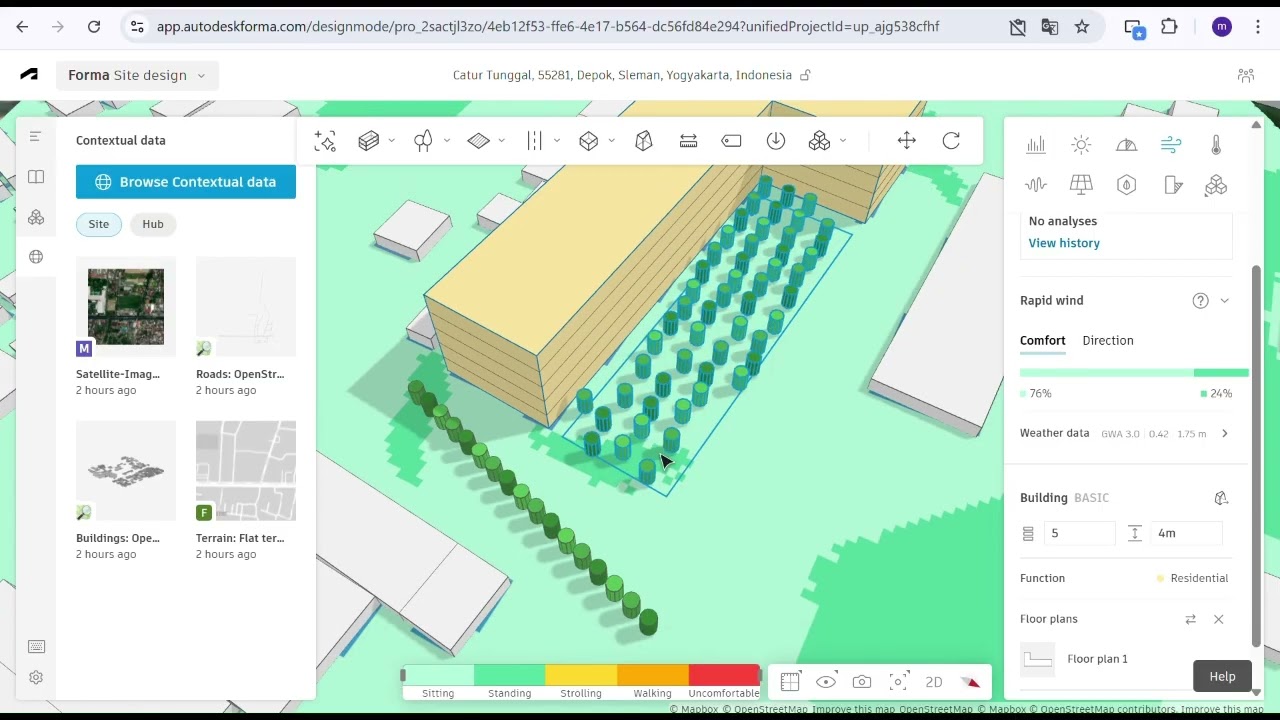Open the Embodied carbon hexagon-leaf icon
The image size is (1280, 720).
[1126, 185]
